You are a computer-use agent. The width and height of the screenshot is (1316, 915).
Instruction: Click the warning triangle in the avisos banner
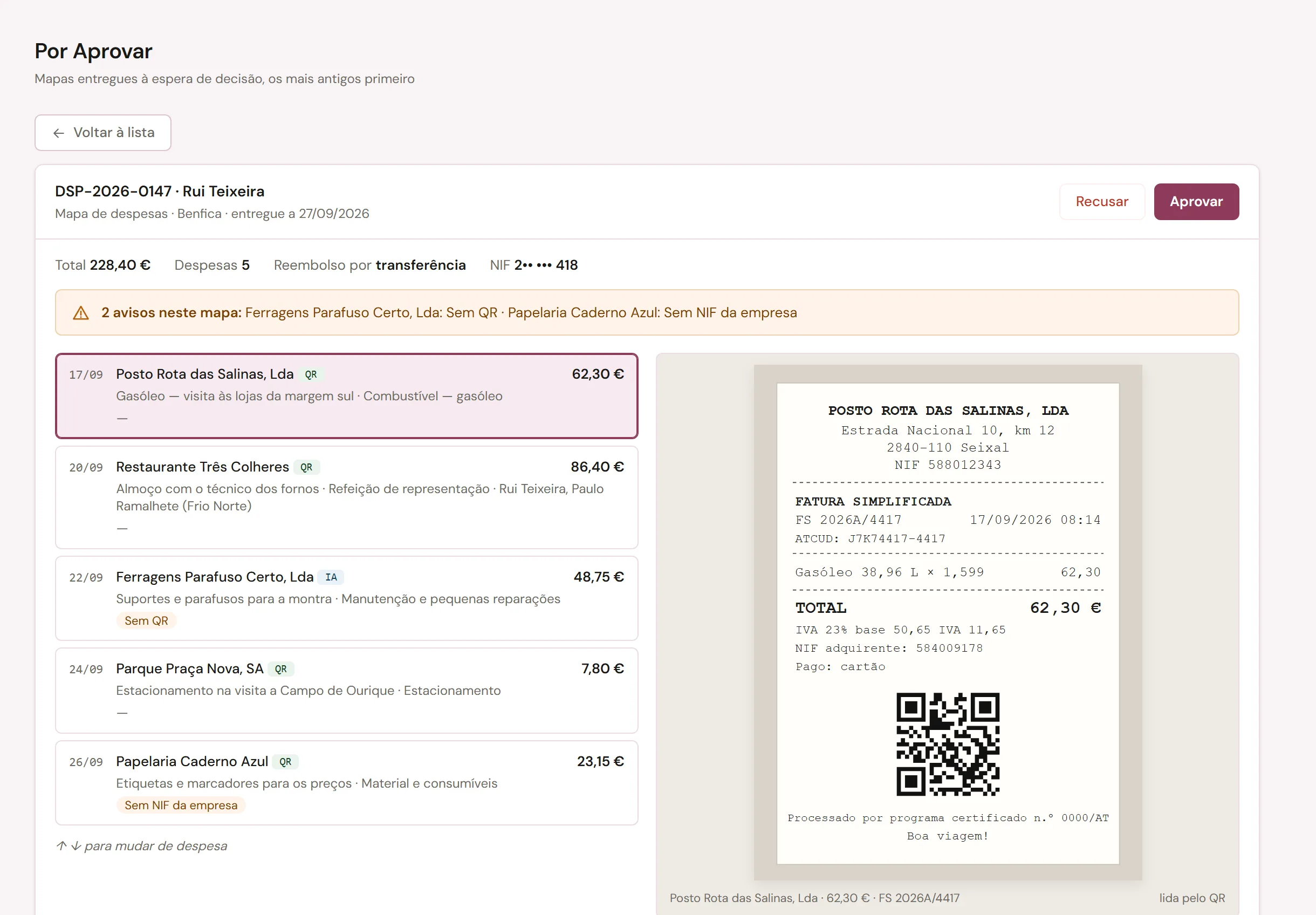(81, 313)
